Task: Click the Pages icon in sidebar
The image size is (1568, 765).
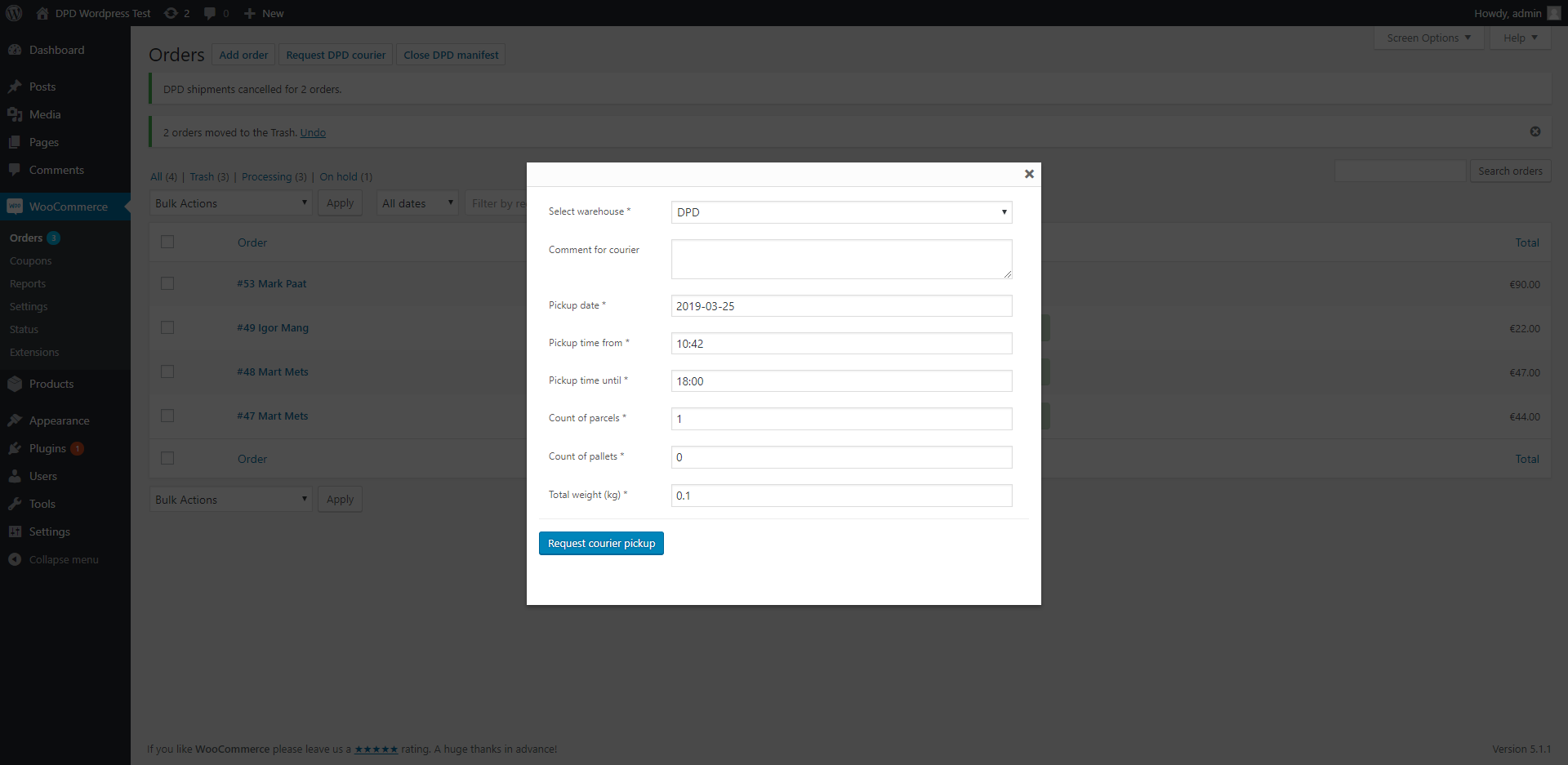Action: pos(15,142)
